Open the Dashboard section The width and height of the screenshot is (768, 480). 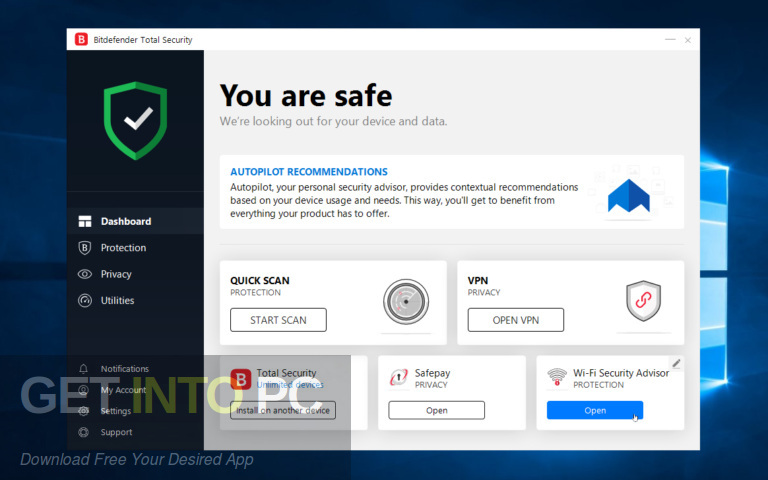point(135,221)
